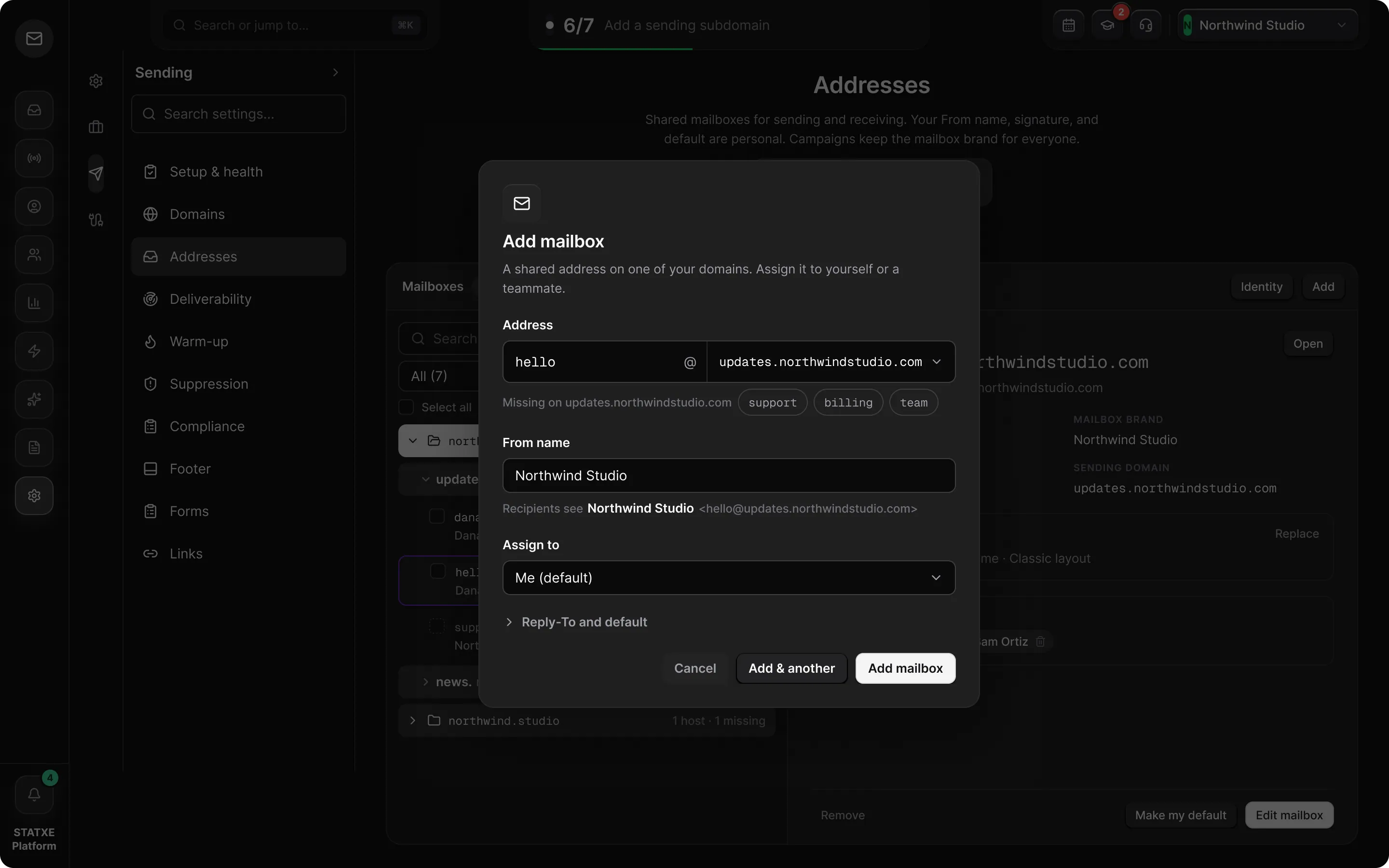Check the dana mailbox row checkbox
Screen dimensions: 1389x868
[x=437, y=516]
